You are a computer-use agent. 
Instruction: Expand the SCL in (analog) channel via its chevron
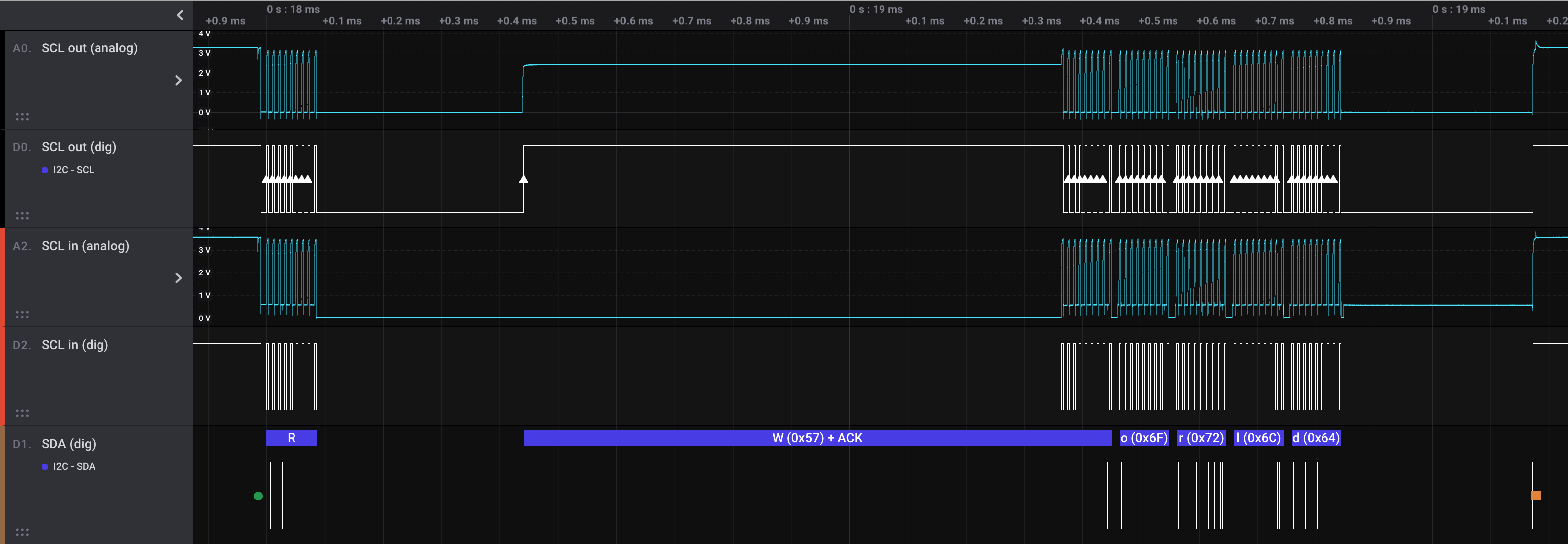[178, 278]
